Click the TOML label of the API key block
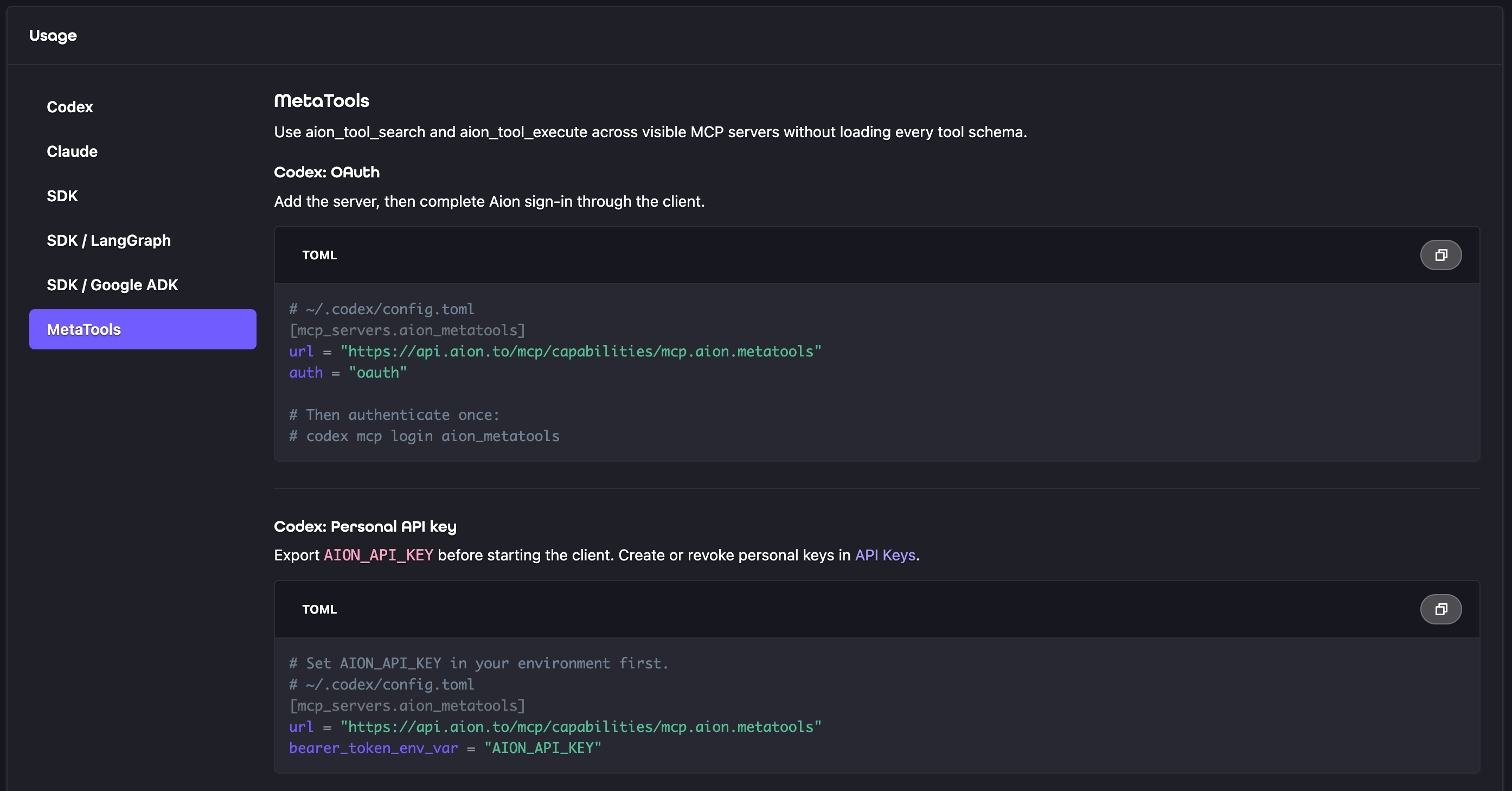This screenshot has height=791, width=1512. pyautogui.click(x=319, y=609)
